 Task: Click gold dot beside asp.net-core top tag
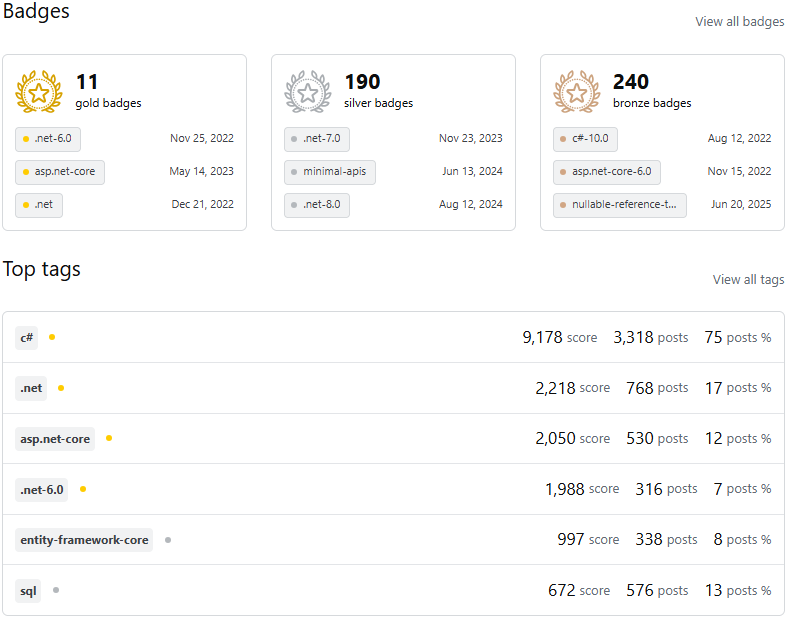coord(109,438)
